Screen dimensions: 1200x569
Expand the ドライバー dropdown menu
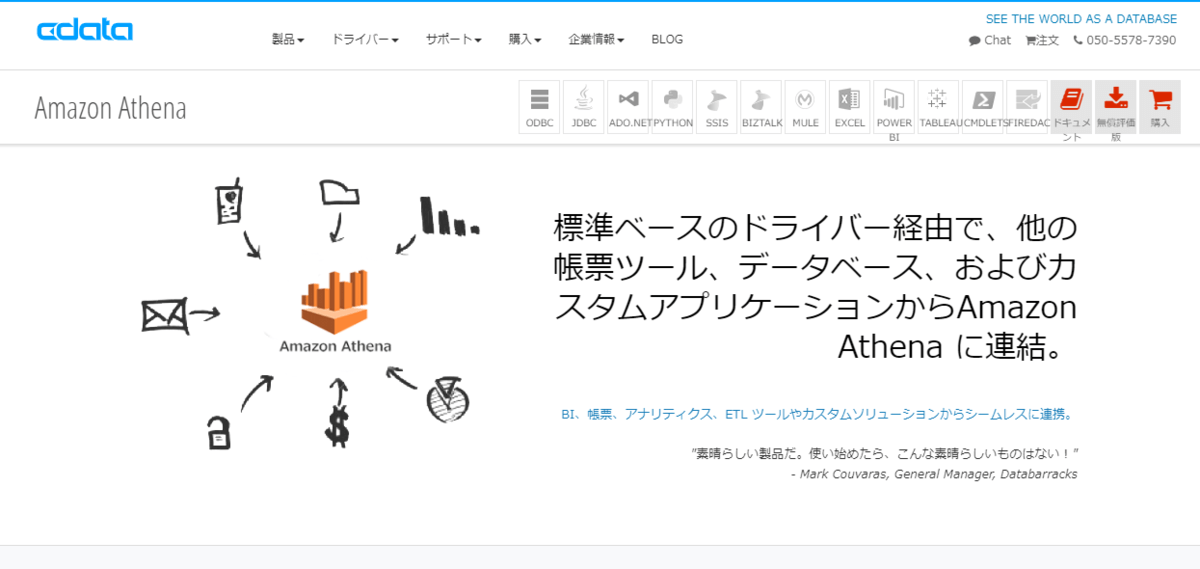coord(365,39)
